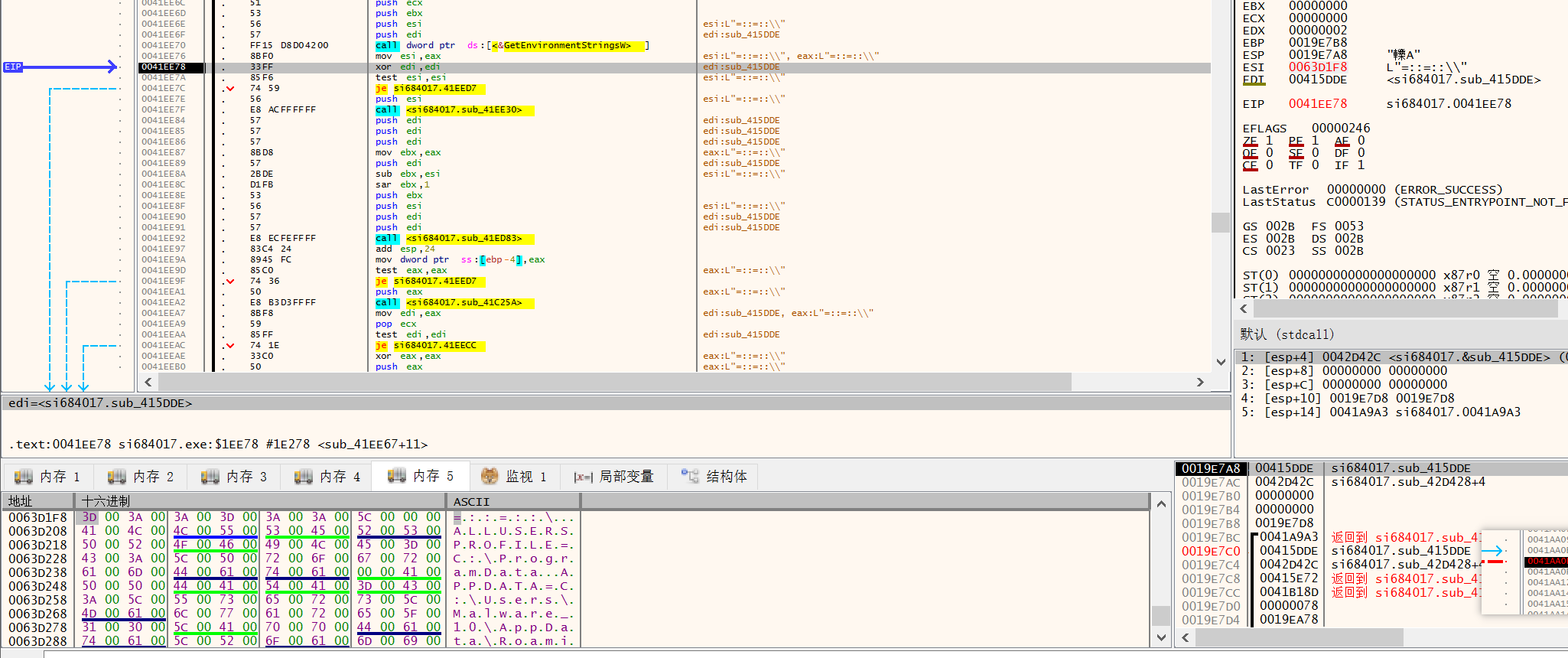Click the disassembly horizontal scroll right arrow
This screenshot has width=1568, height=658.
point(1200,382)
